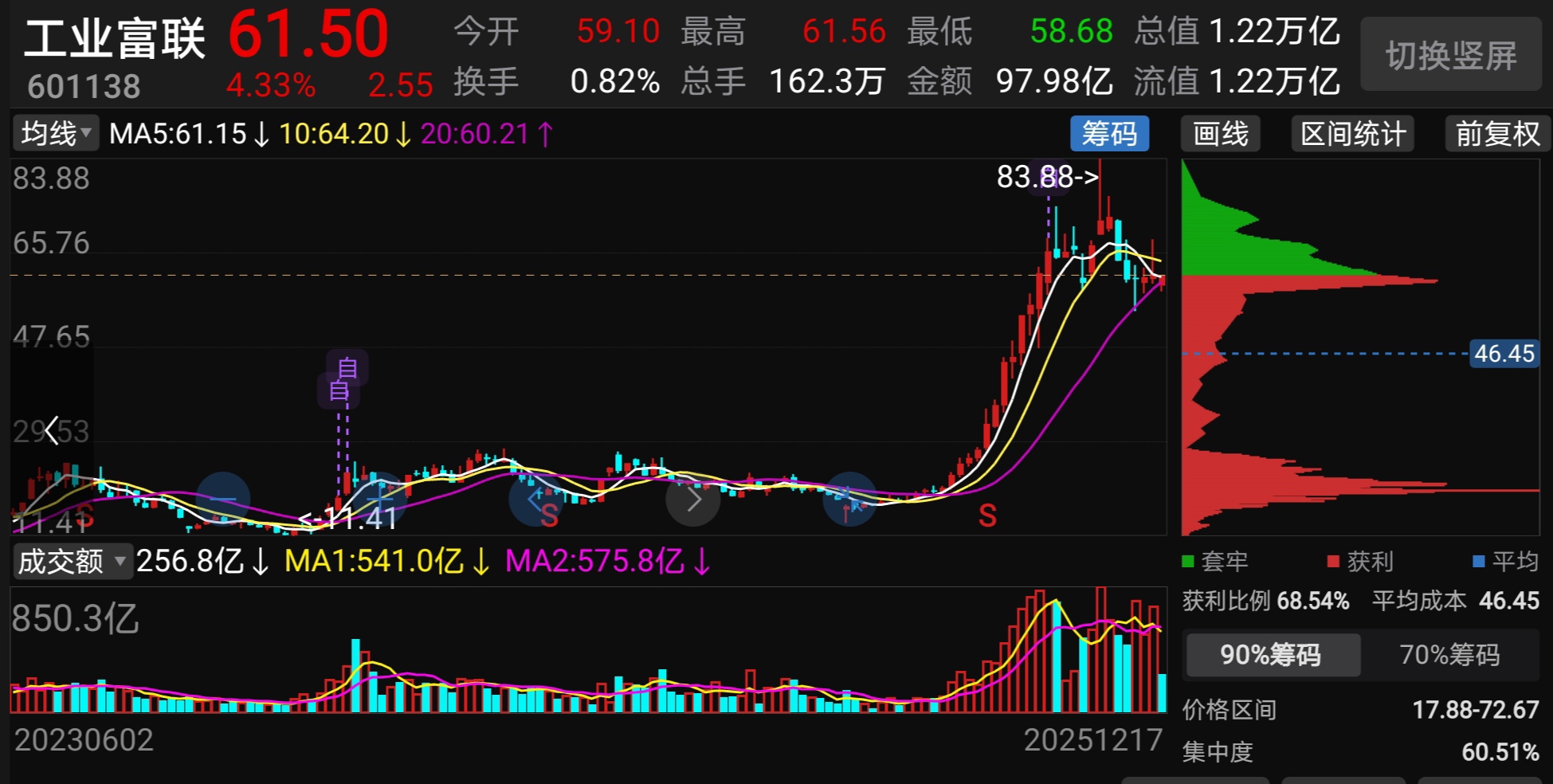Image resolution: width=1553 pixels, height=784 pixels.
Task: Open the 均线 indicator dropdown
Action: click(x=56, y=133)
